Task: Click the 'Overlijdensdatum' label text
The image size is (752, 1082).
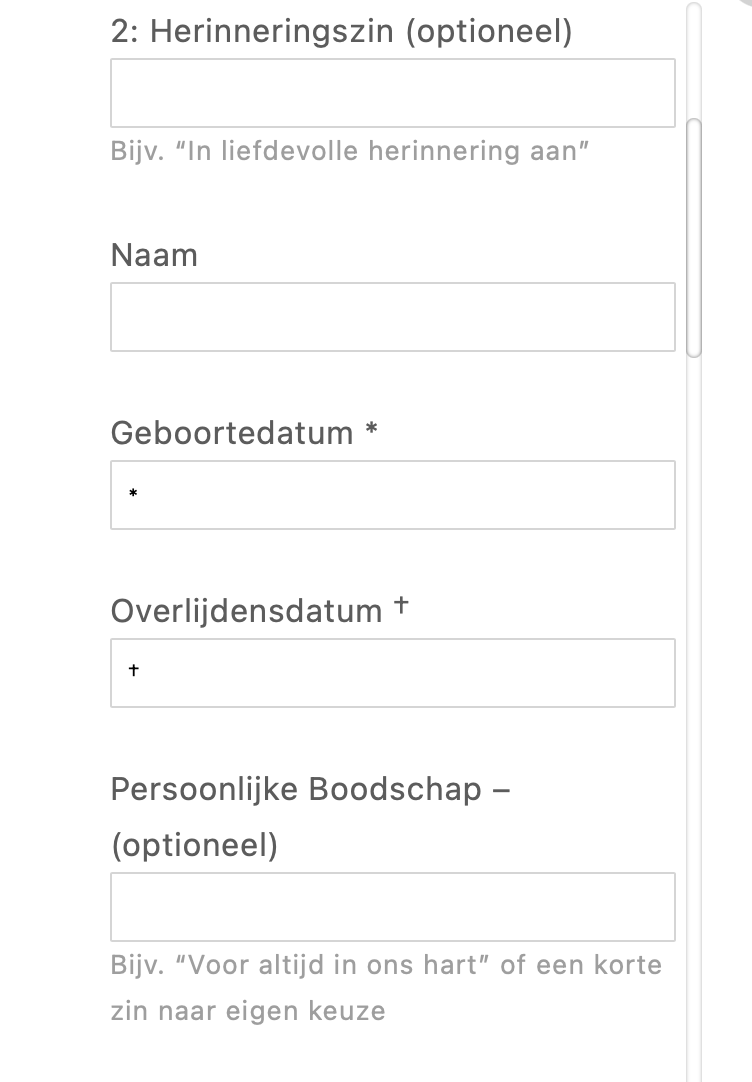Action: point(246,611)
